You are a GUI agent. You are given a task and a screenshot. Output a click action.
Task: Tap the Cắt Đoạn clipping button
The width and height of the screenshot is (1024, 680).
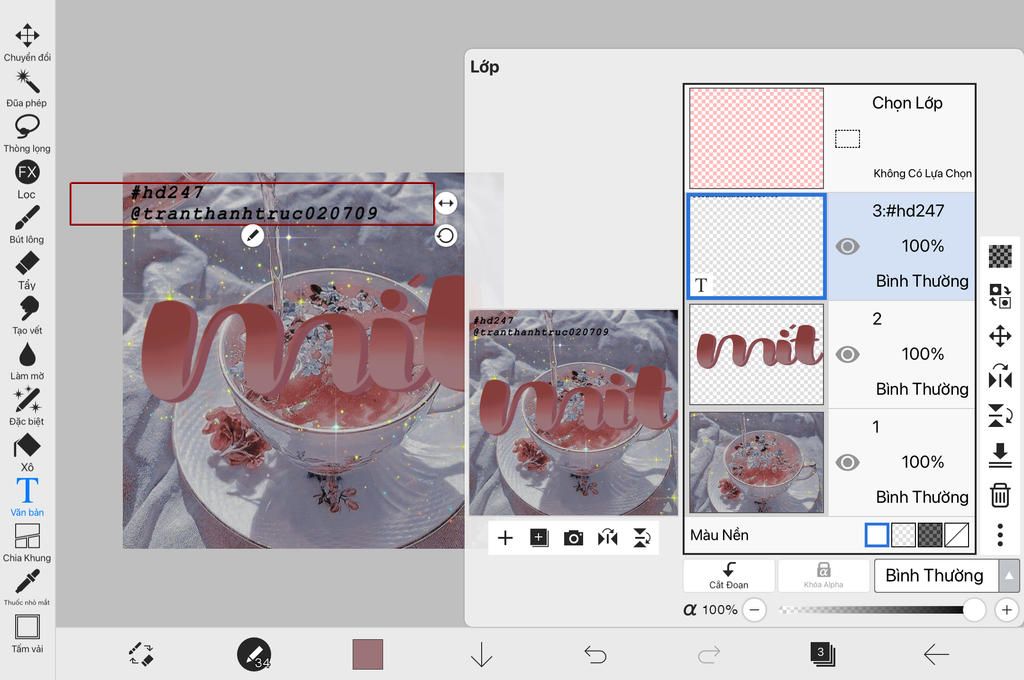pyautogui.click(x=729, y=575)
